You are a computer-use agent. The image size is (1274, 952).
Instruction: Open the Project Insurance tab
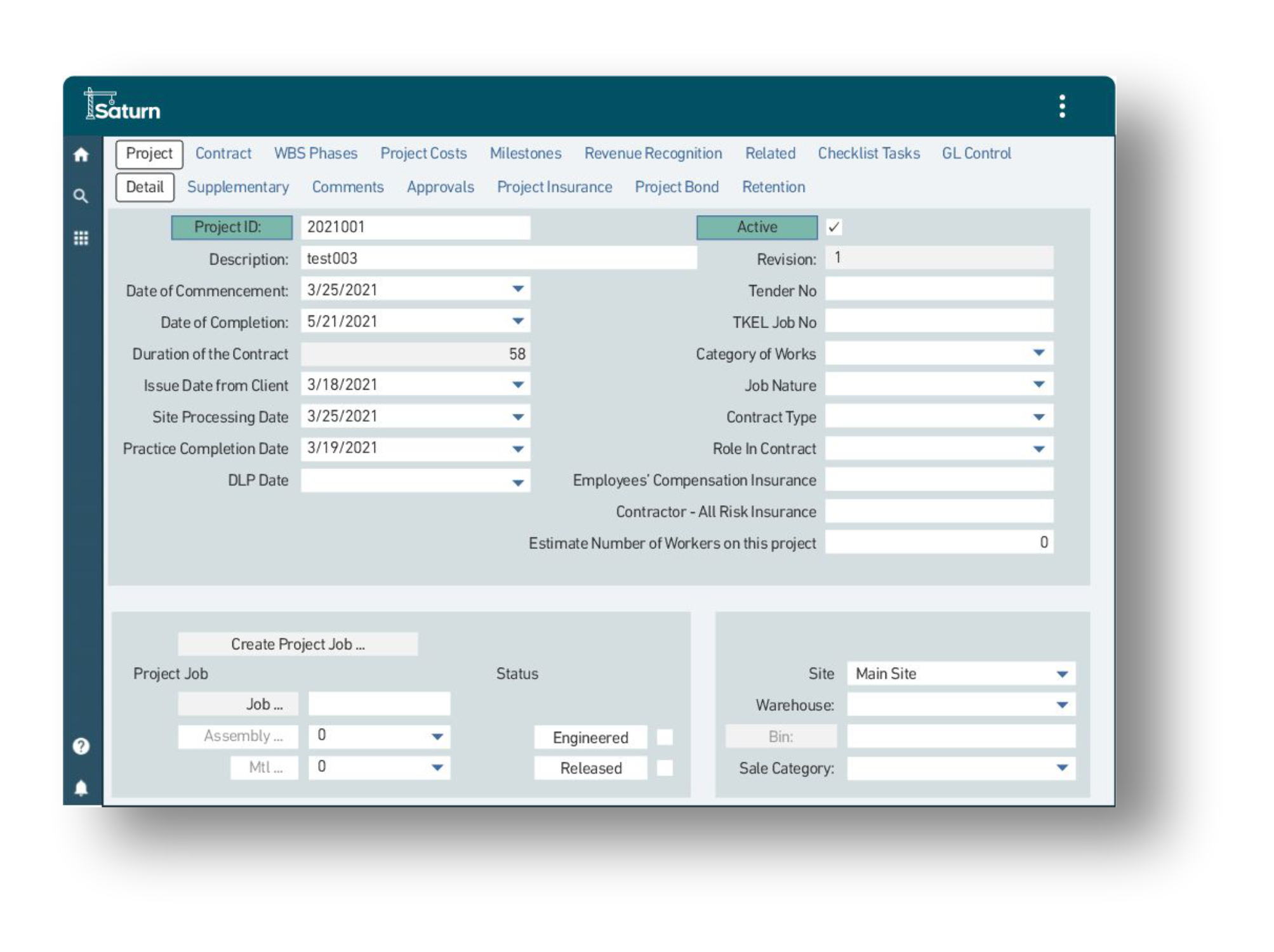click(555, 187)
